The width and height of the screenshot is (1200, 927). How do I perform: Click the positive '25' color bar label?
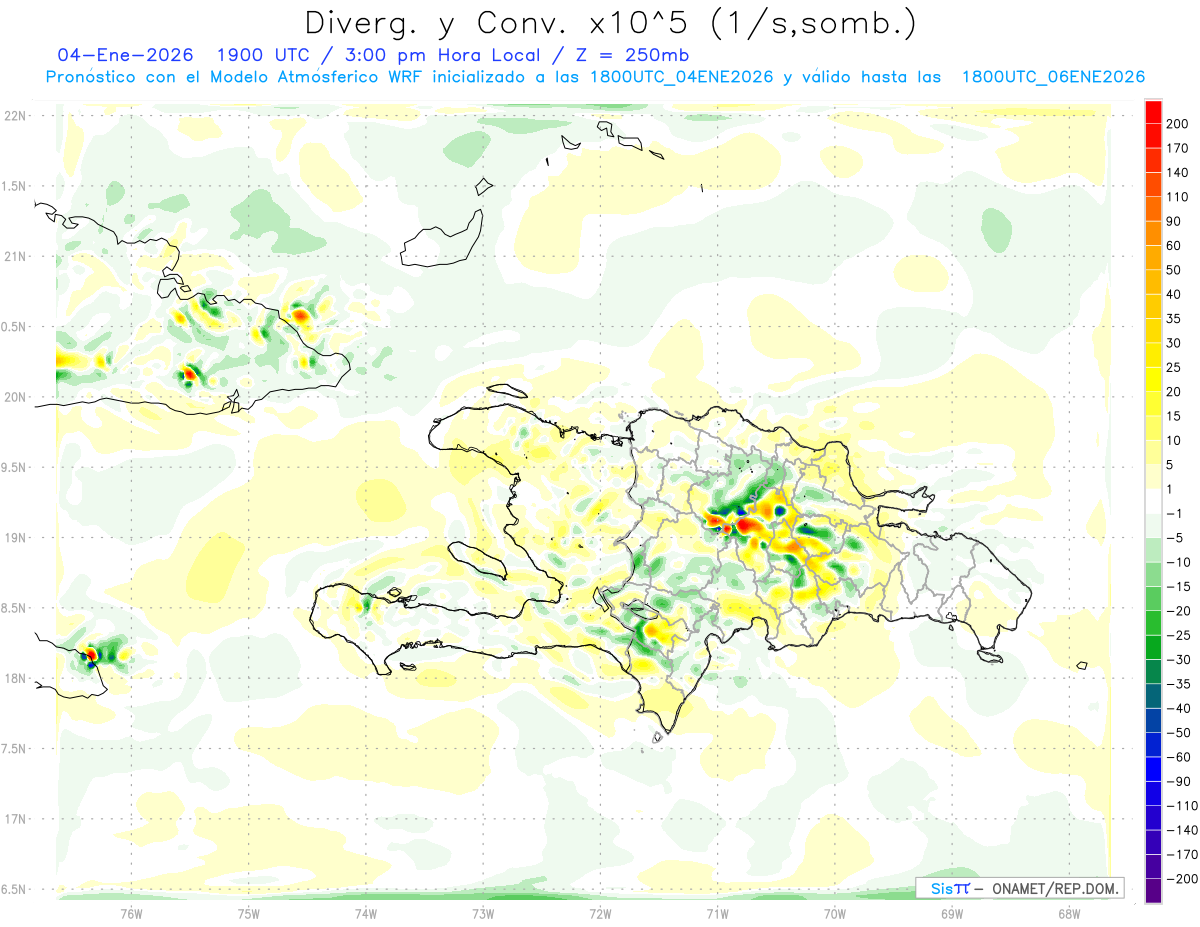pos(1174,367)
